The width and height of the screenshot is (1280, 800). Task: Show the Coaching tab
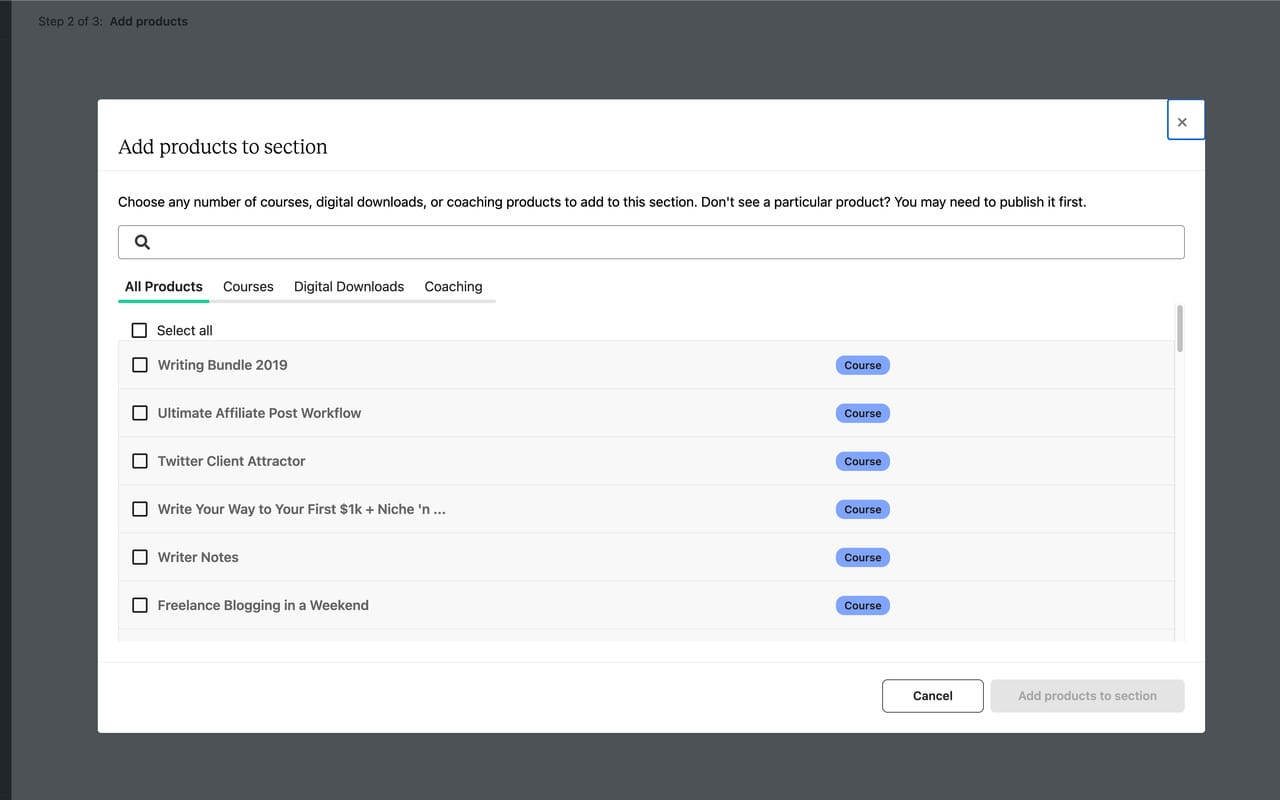(x=453, y=286)
